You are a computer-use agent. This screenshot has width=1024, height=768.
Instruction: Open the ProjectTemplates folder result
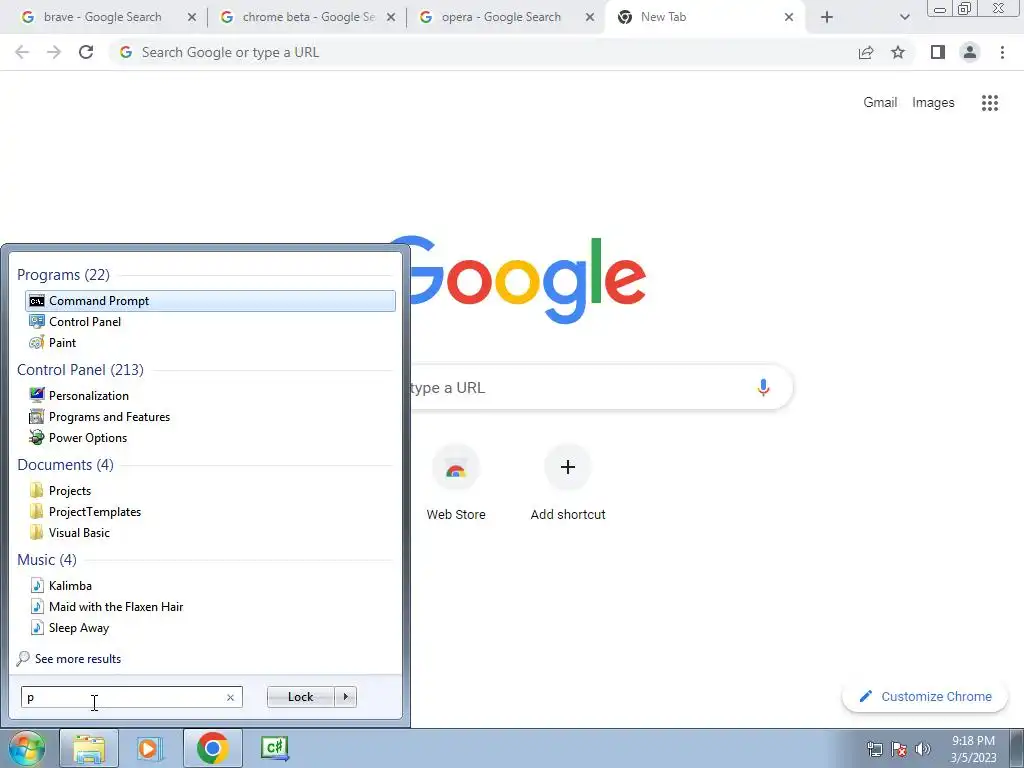point(210,512)
